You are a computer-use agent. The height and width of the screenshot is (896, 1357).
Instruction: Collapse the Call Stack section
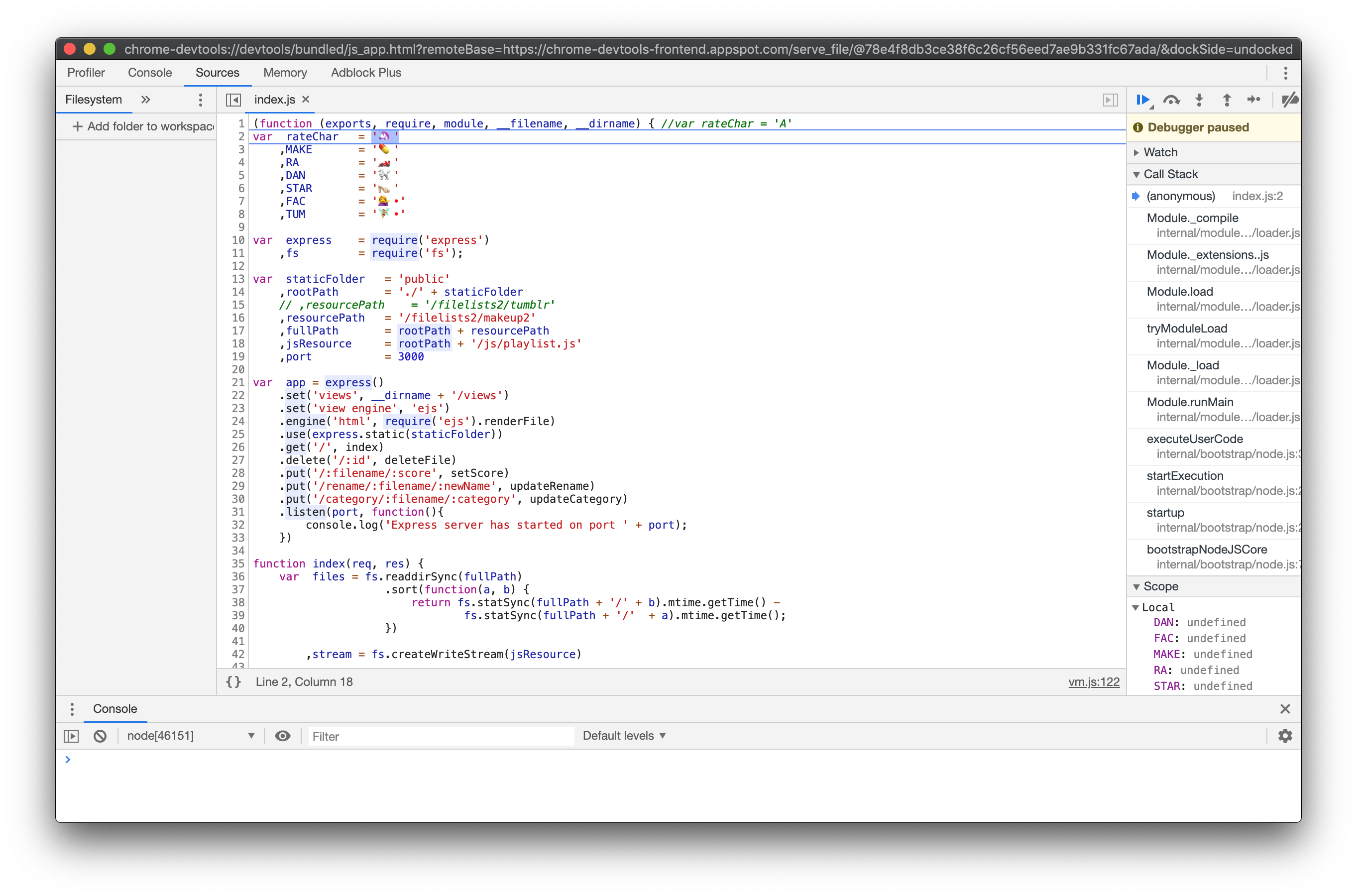[1170, 174]
